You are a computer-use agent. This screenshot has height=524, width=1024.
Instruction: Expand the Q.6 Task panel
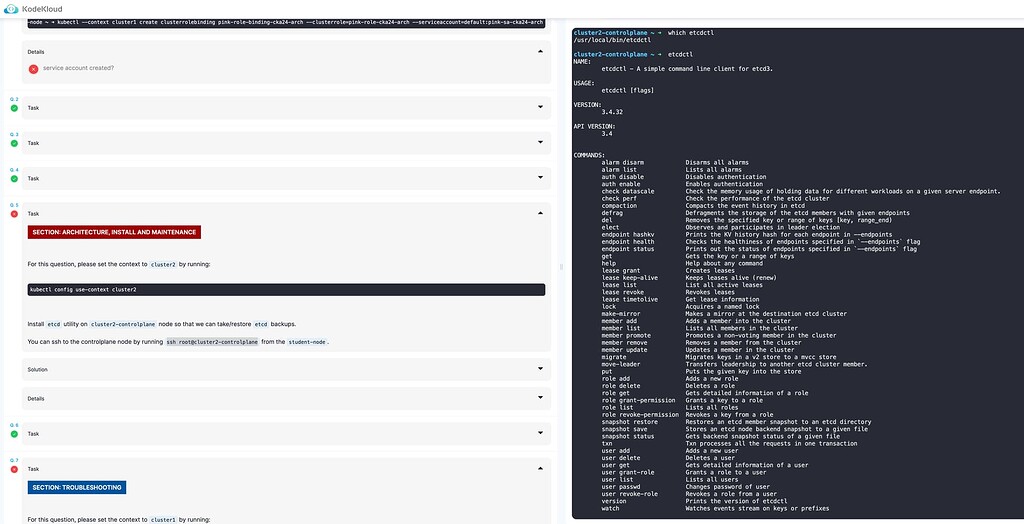(541, 434)
